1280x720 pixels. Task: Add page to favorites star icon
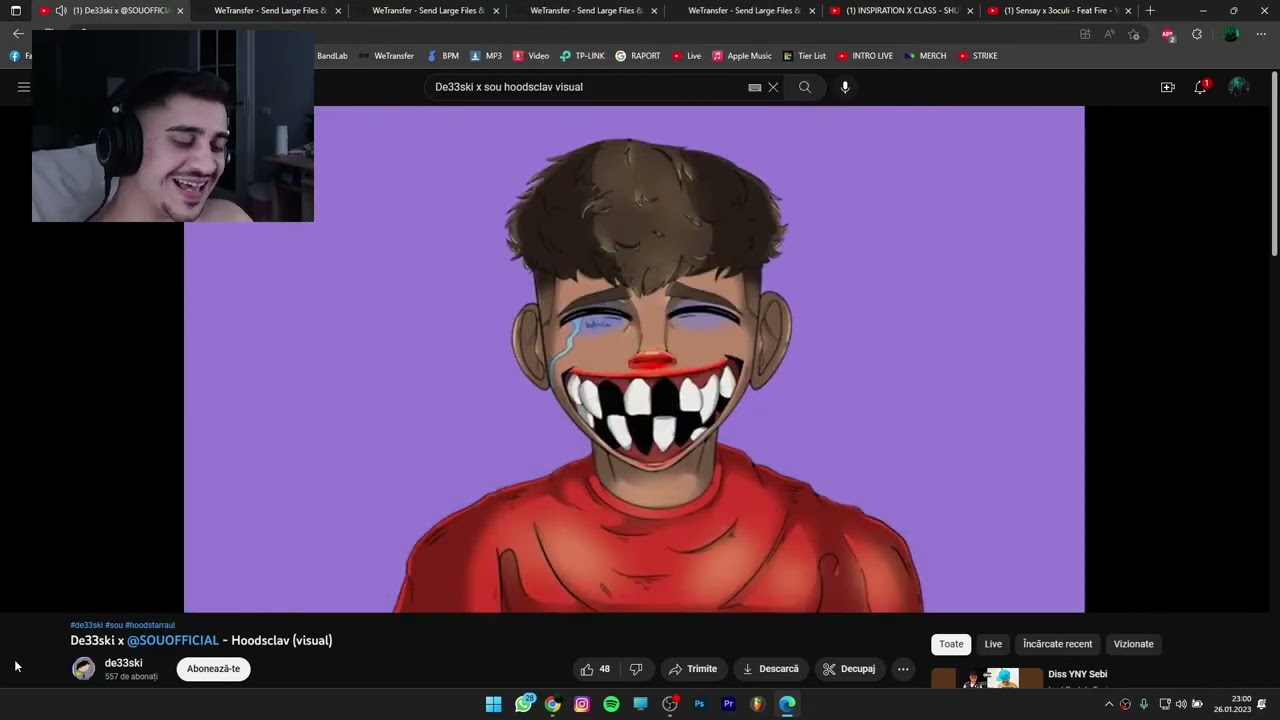1134,34
